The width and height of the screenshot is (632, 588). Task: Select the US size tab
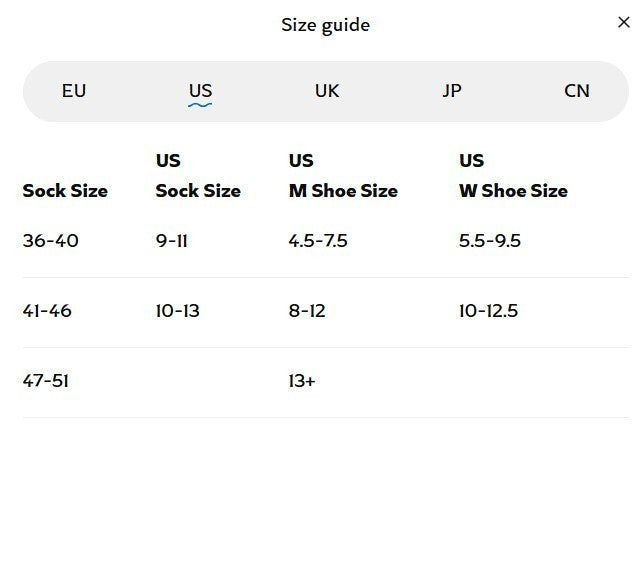[200, 91]
